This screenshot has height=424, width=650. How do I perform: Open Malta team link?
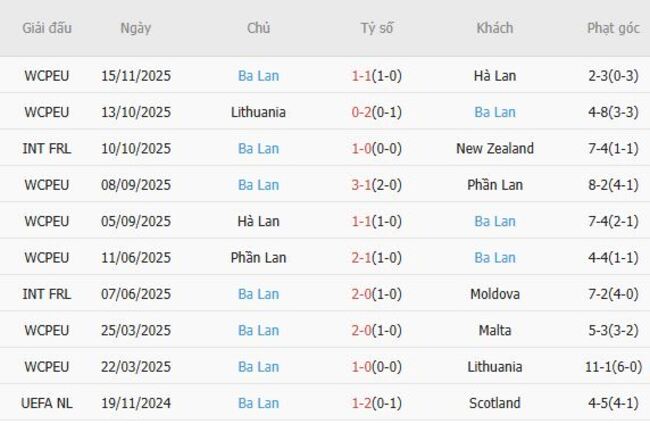[495, 330]
